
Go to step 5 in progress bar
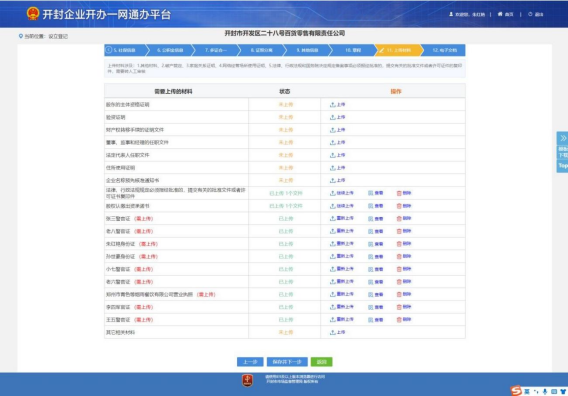125,50
